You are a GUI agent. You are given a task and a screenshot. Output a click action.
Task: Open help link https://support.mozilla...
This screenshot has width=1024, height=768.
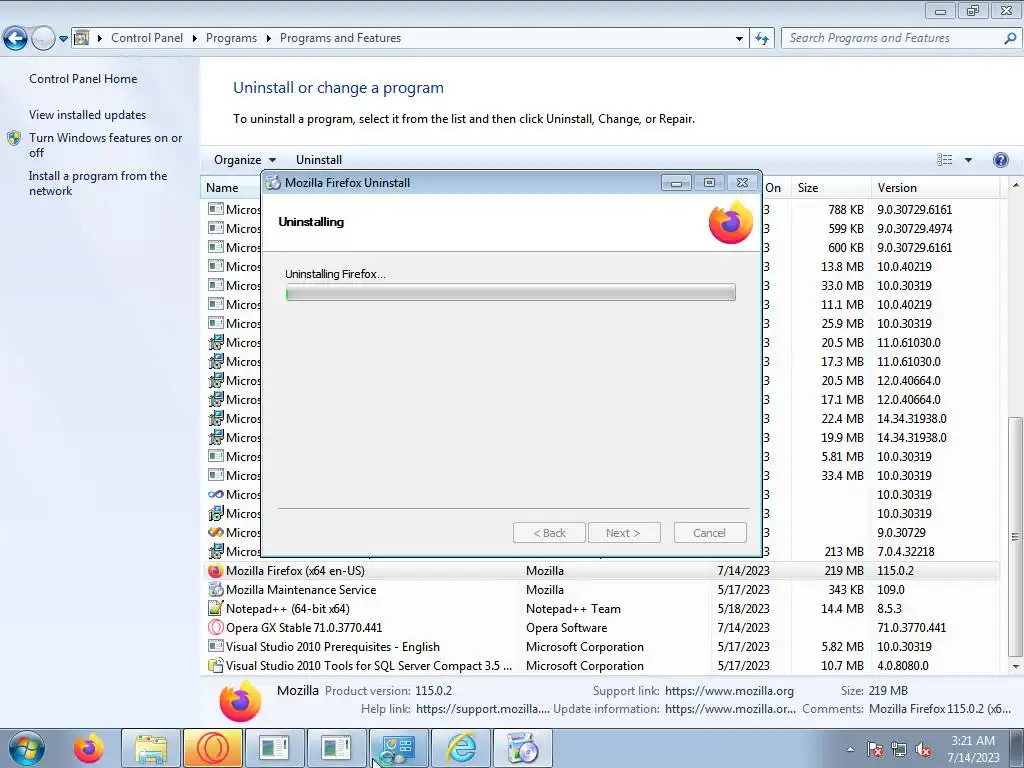pyautogui.click(x=483, y=709)
